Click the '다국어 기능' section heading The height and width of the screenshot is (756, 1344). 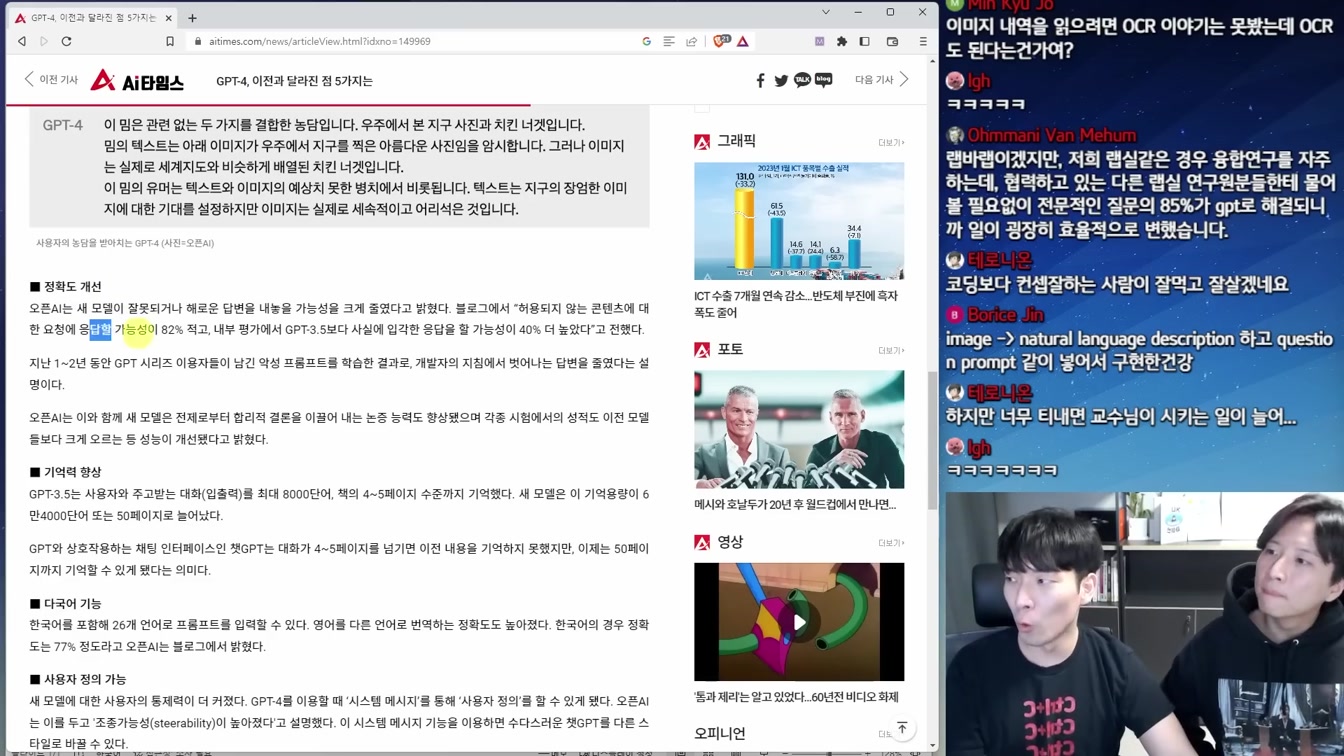point(66,604)
